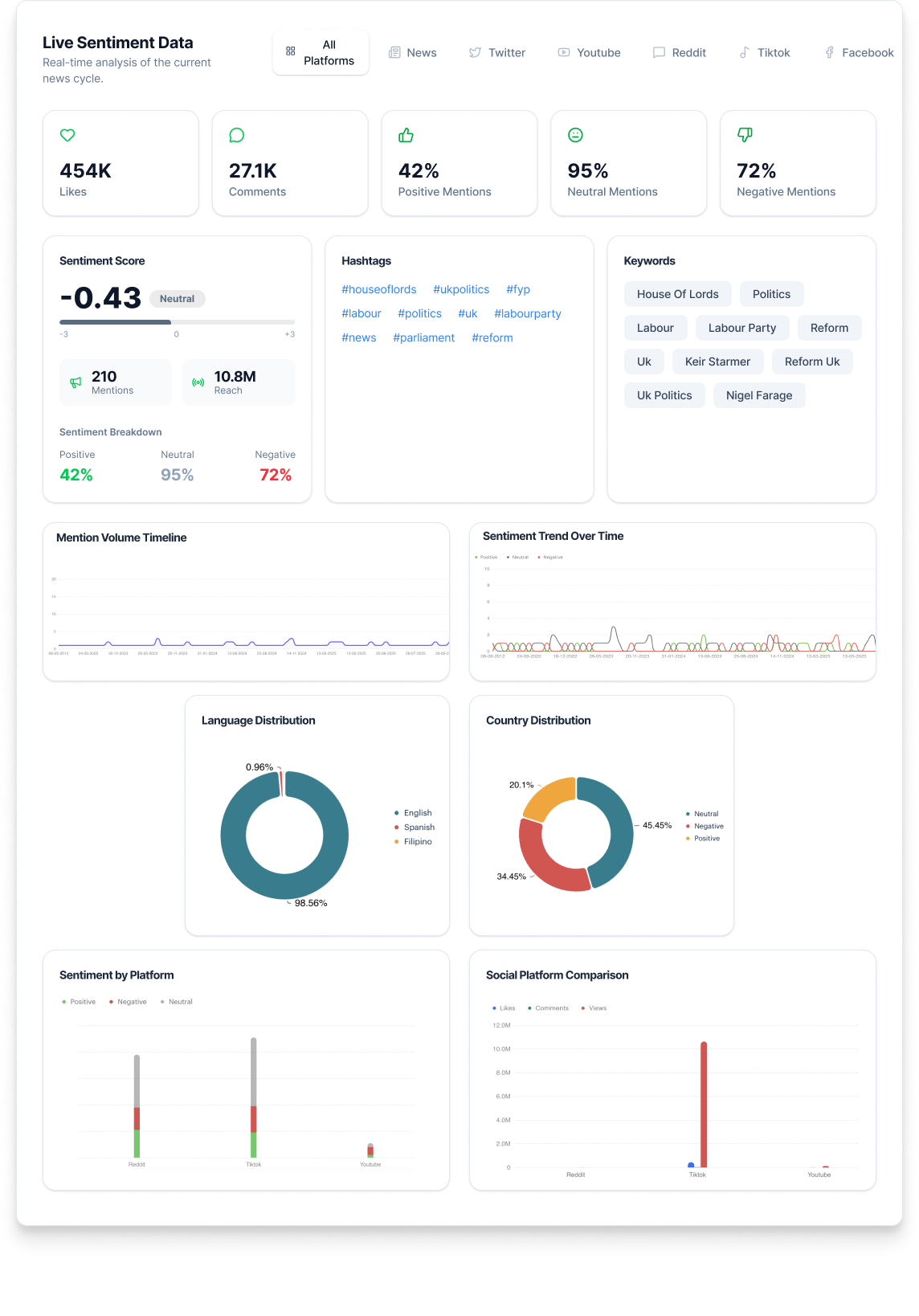Open the #houseoflords hashtag link
The width and height of the screenshot is (919, 1316).
click(379, 289)
